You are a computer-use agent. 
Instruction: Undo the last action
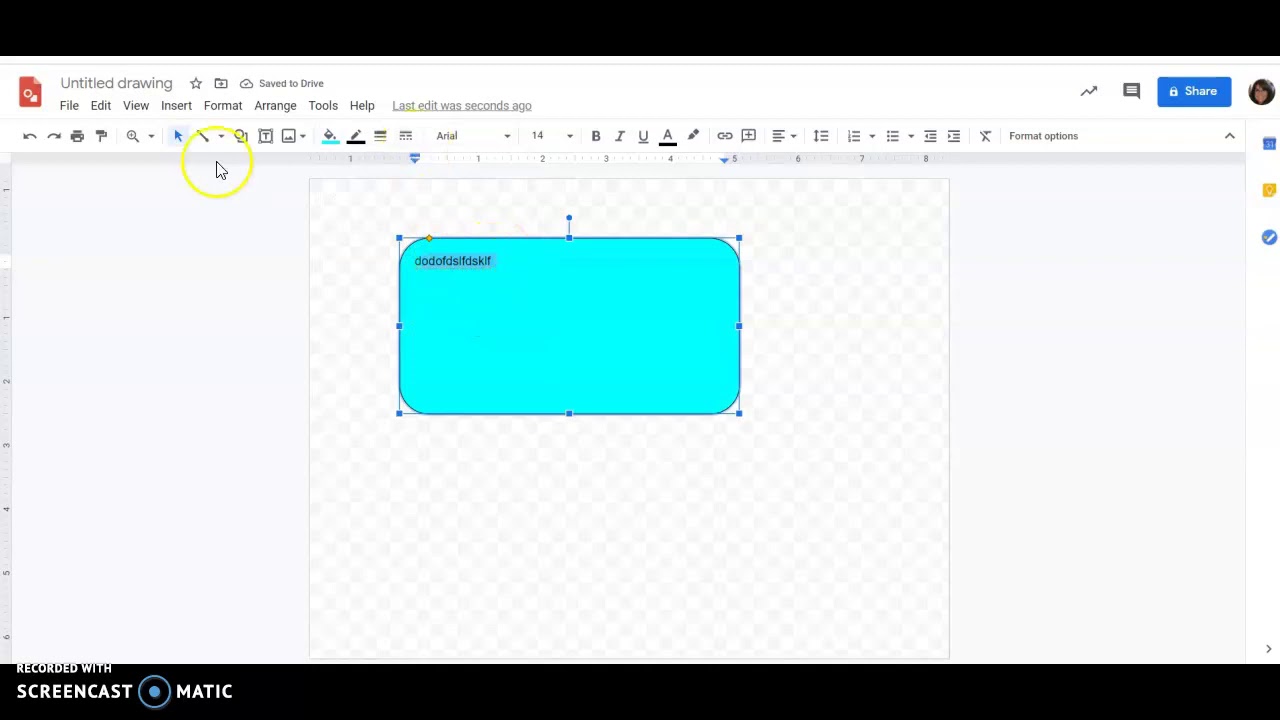[30, 136]
